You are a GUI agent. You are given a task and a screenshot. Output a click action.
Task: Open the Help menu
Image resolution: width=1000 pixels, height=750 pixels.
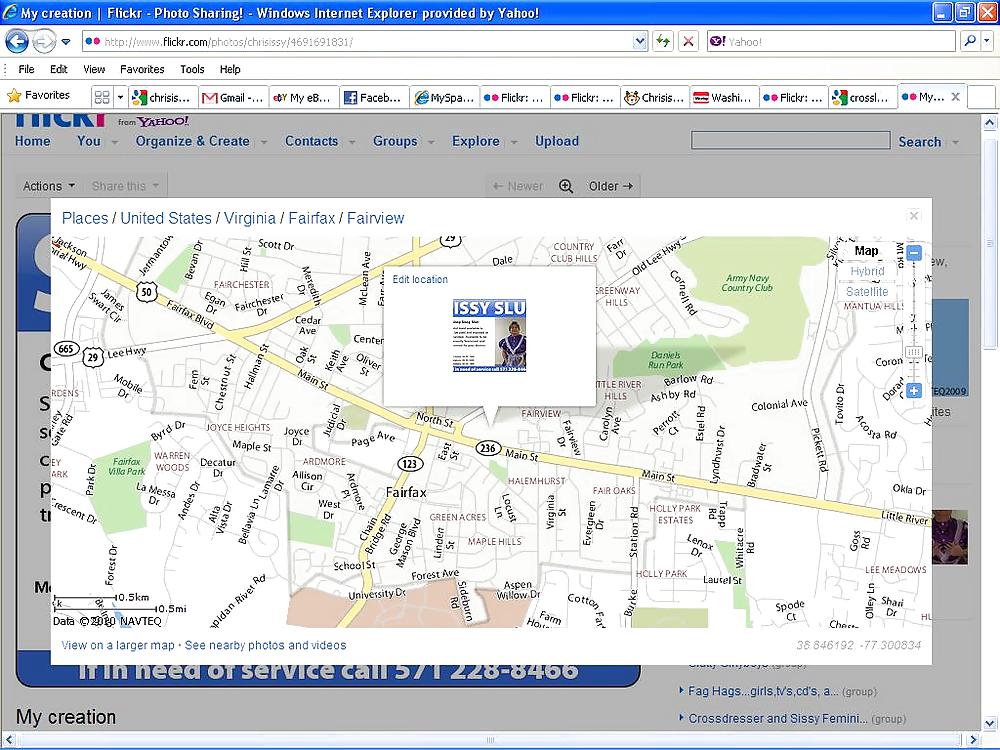coord(230,70)
